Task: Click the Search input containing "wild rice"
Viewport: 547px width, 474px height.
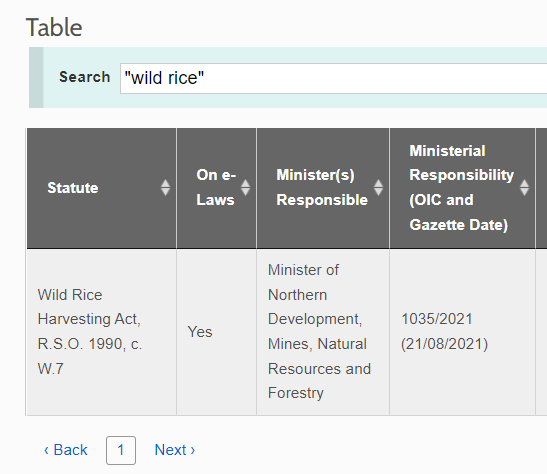Action: pos(334,78)
